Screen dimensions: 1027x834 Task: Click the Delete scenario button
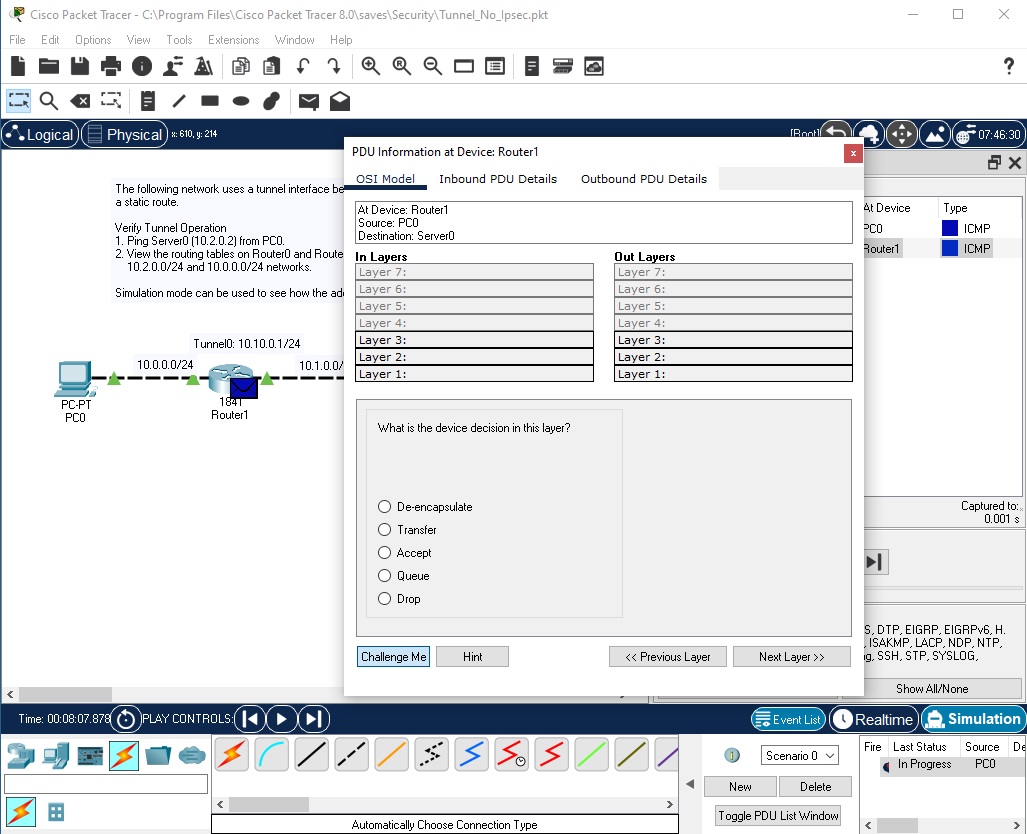pos(815,787)
